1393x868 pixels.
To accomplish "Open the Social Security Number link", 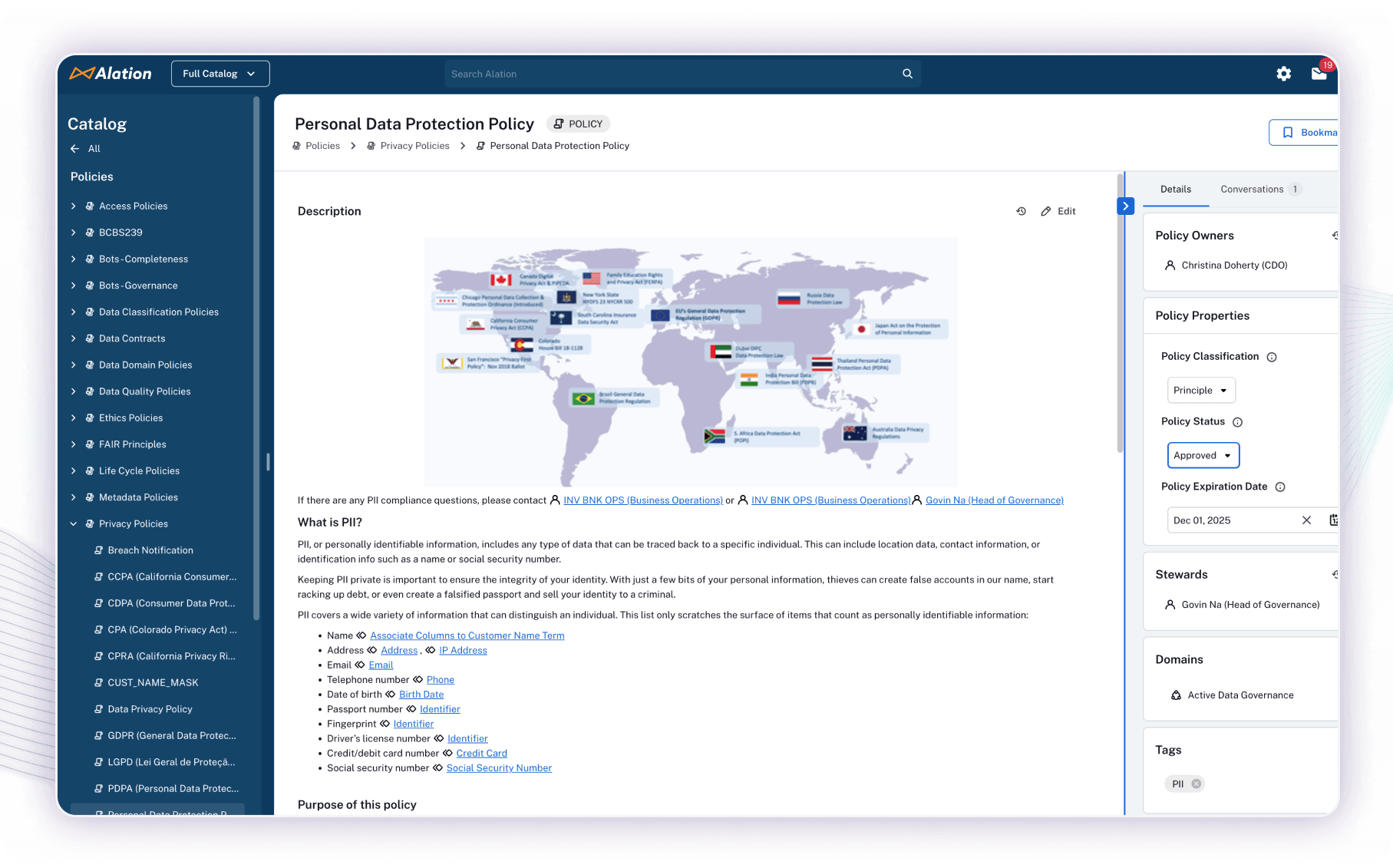I will 499,768.
